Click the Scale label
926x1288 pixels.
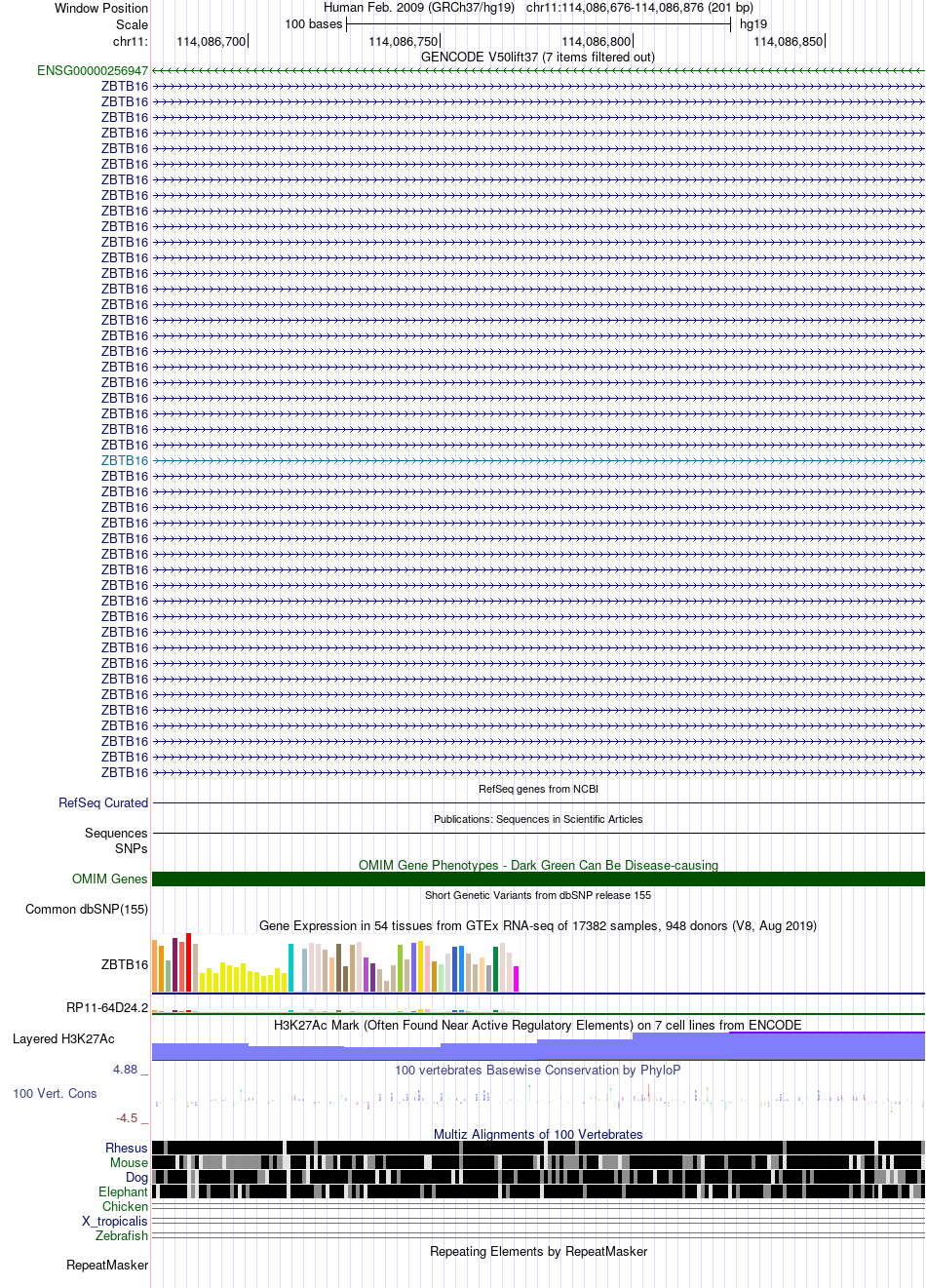(132, 24)
